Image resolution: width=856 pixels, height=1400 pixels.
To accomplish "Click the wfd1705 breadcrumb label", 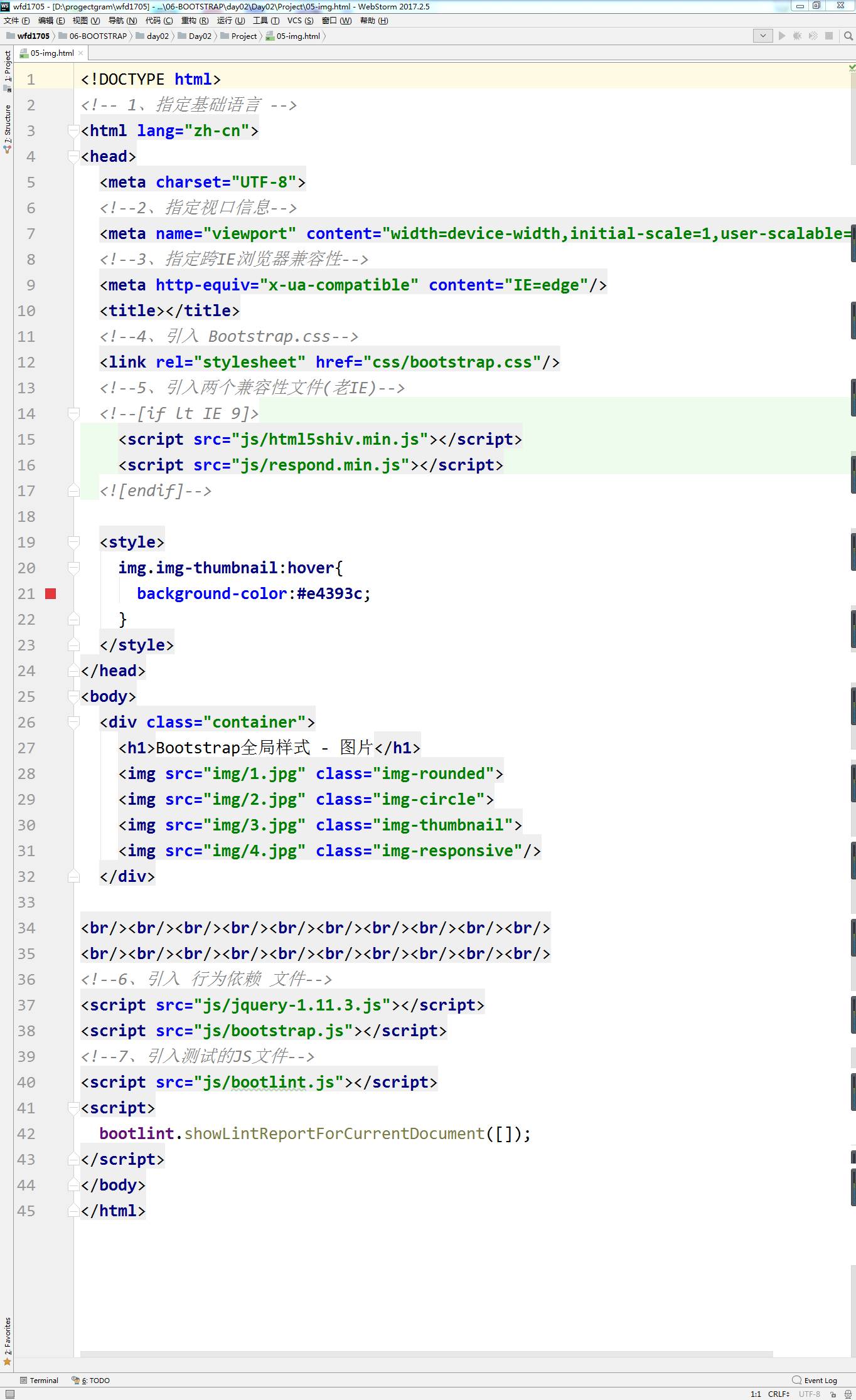I will [33, 36].
